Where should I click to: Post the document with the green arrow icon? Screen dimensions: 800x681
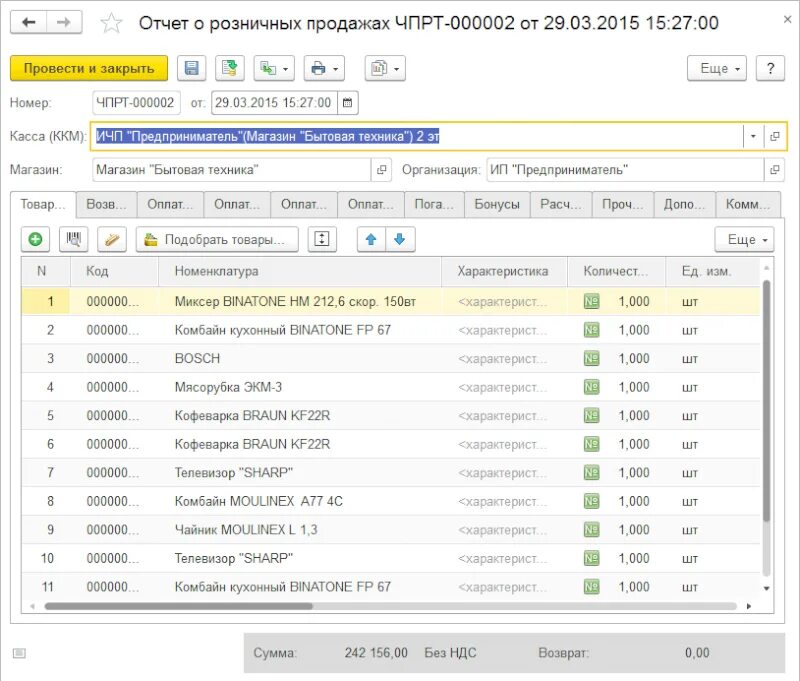click(230, 68)
